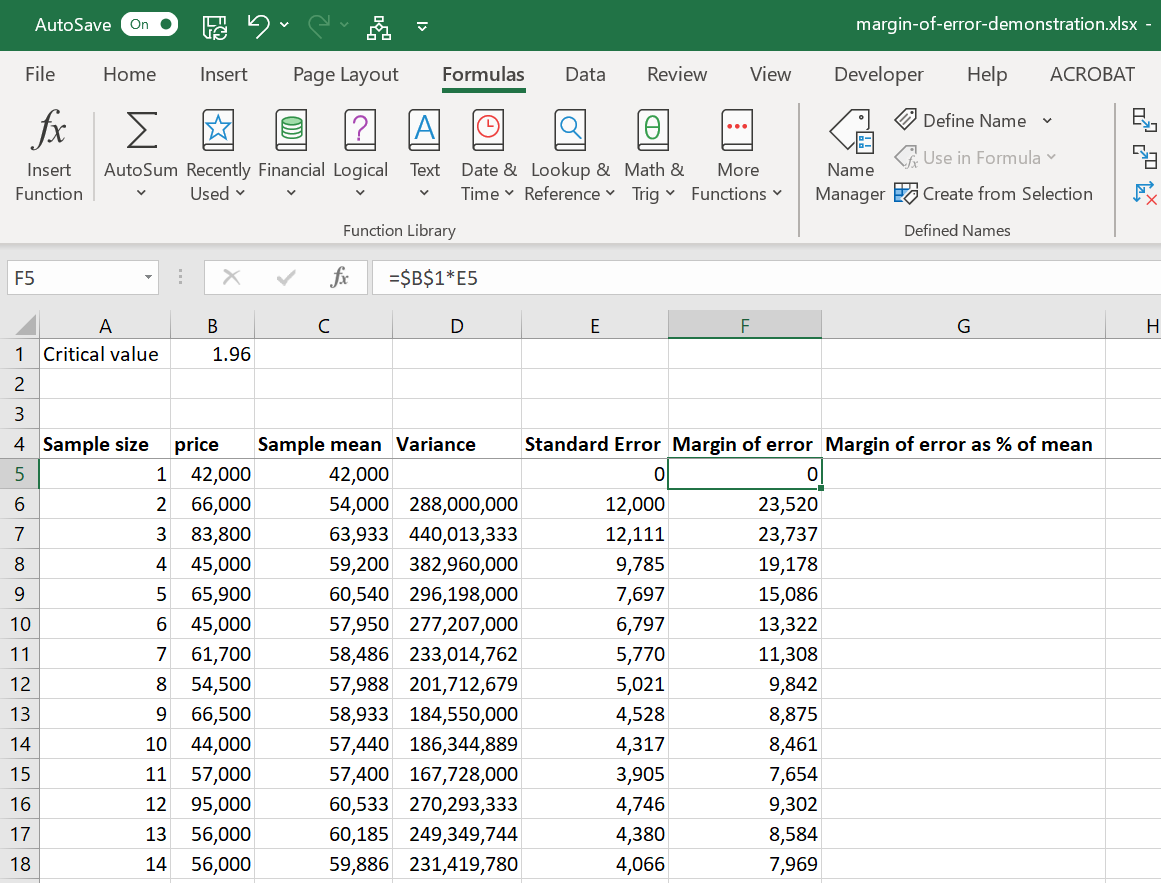
Task: Click the Insert Function fx icon
Action: pyautogui.click(x=49, y=131)
